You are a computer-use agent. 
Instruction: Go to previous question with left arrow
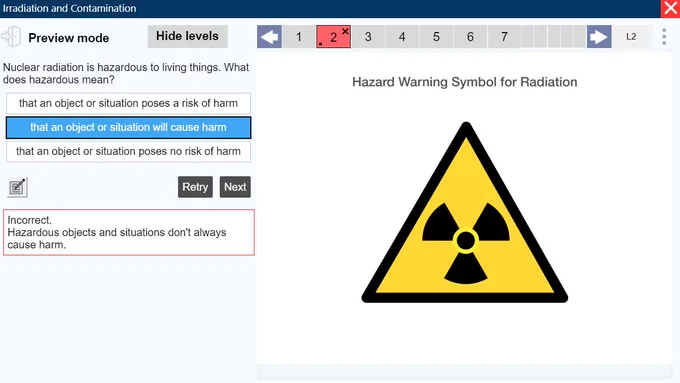pyautogui.click(x=269, y=37)
